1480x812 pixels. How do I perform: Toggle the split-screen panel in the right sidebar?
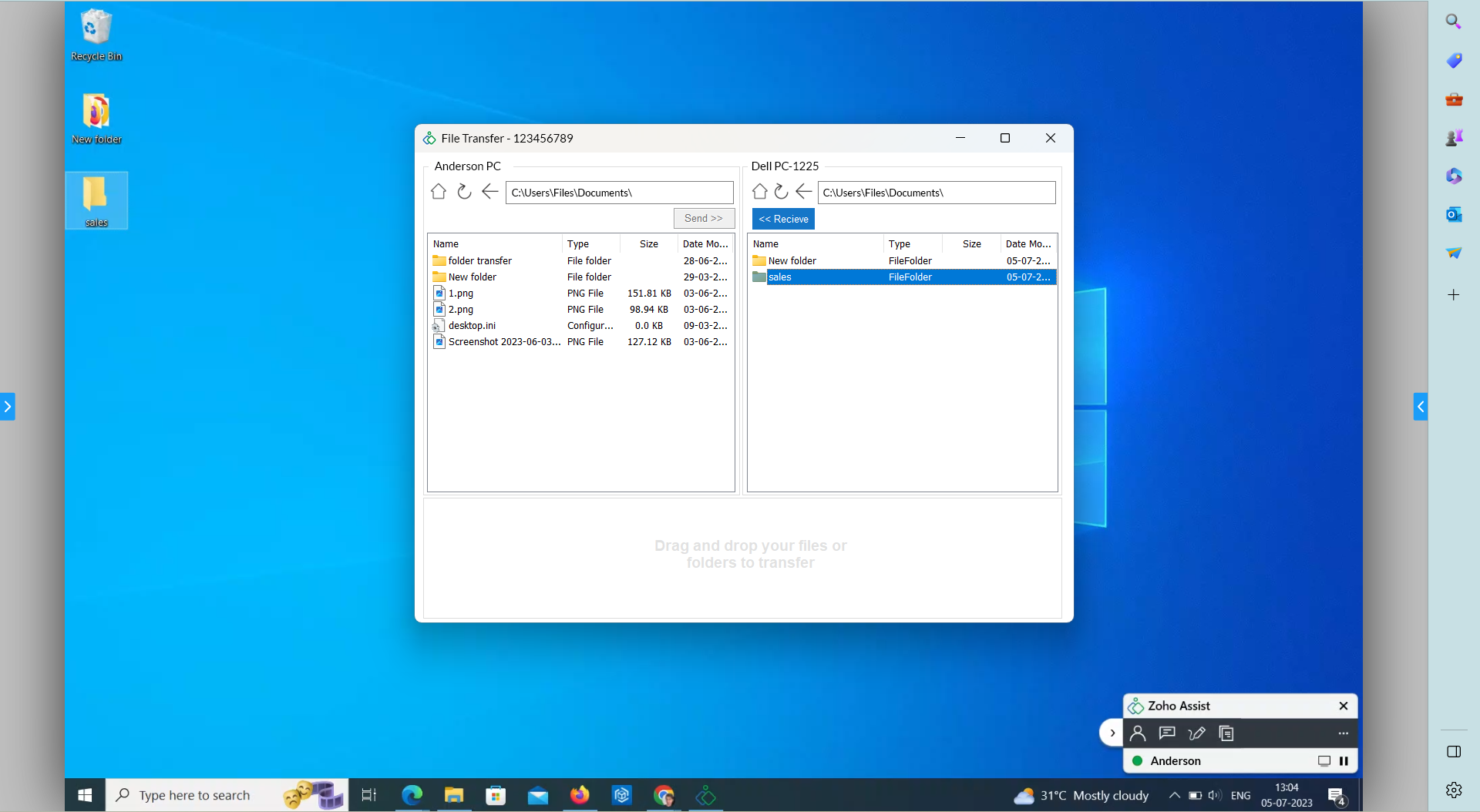pos(1454,752)
